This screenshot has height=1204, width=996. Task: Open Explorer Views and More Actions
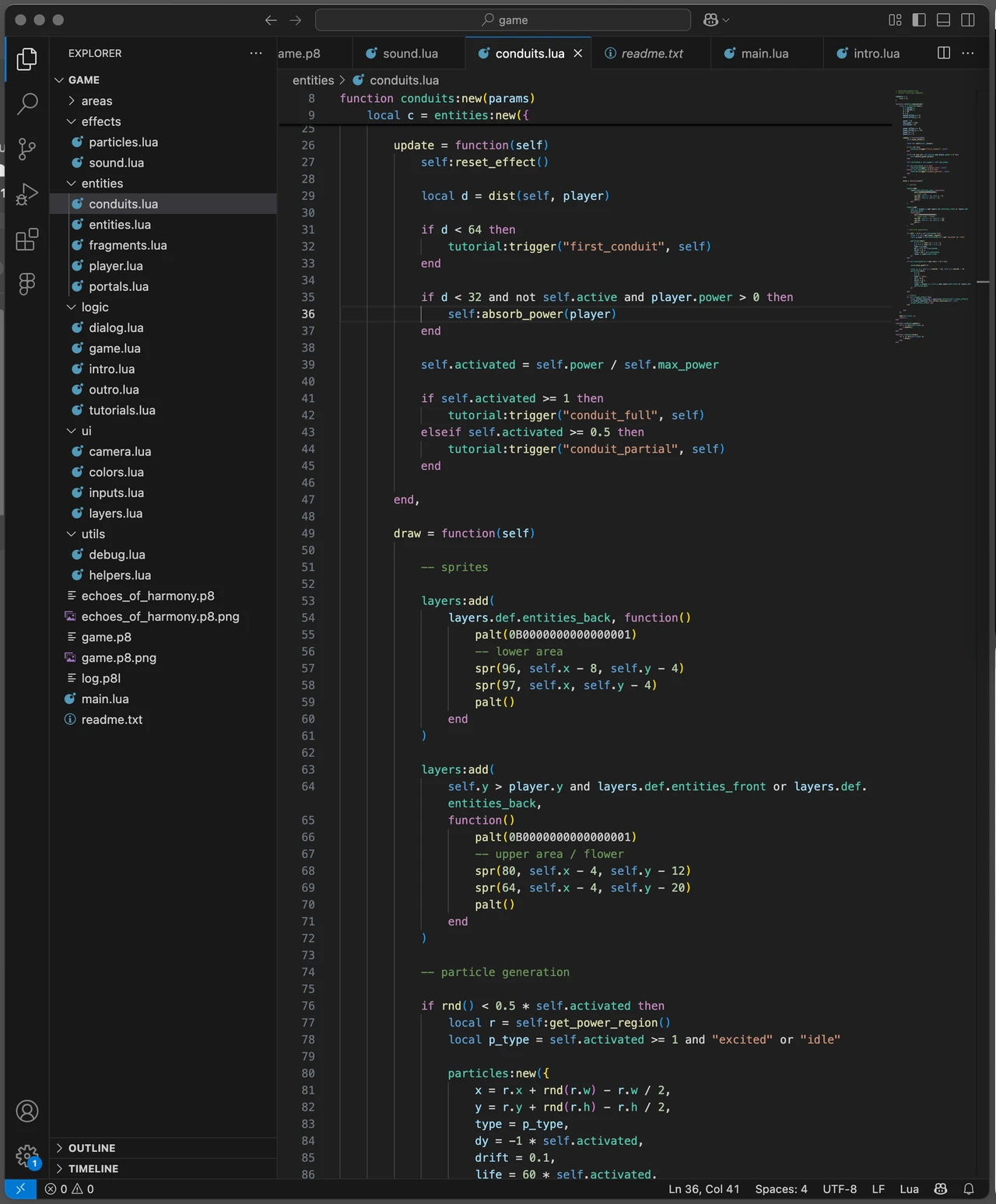pyautogui.click(x=256, y=53)
